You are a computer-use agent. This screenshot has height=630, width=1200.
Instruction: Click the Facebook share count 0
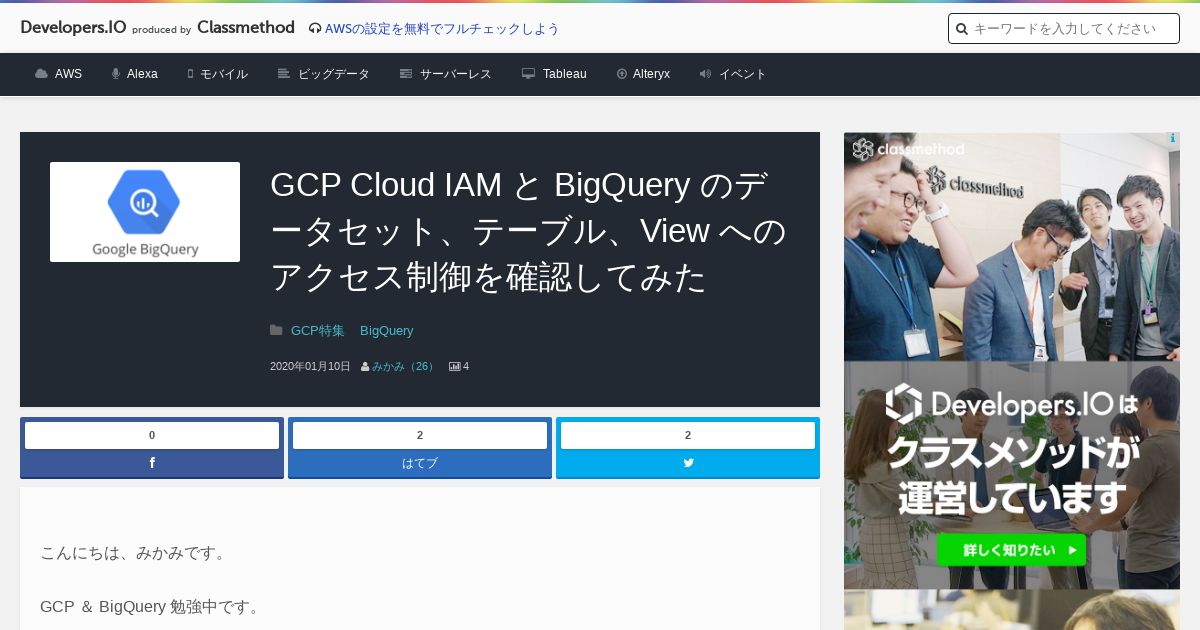152,435
